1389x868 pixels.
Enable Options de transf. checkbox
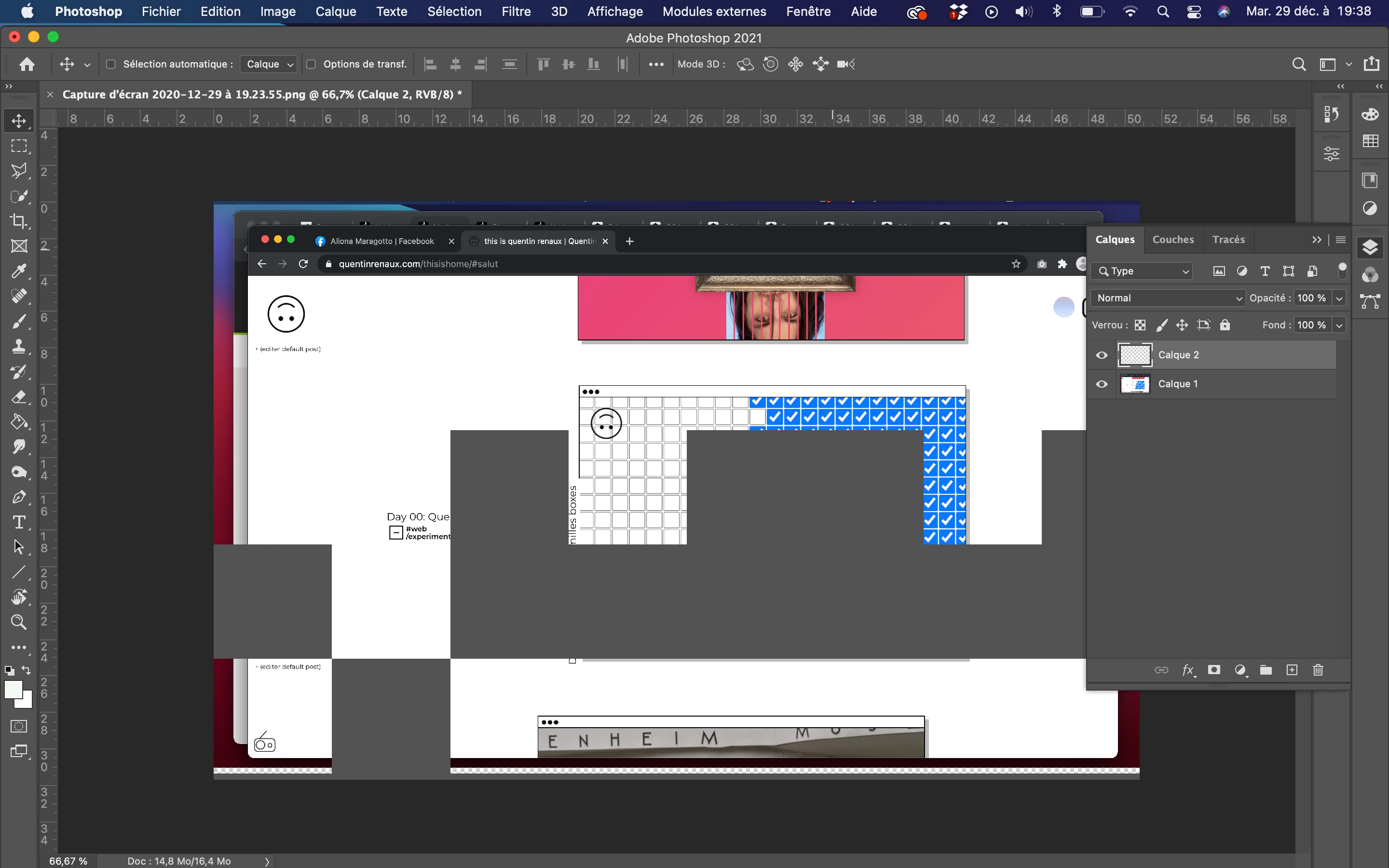(311, 64)
